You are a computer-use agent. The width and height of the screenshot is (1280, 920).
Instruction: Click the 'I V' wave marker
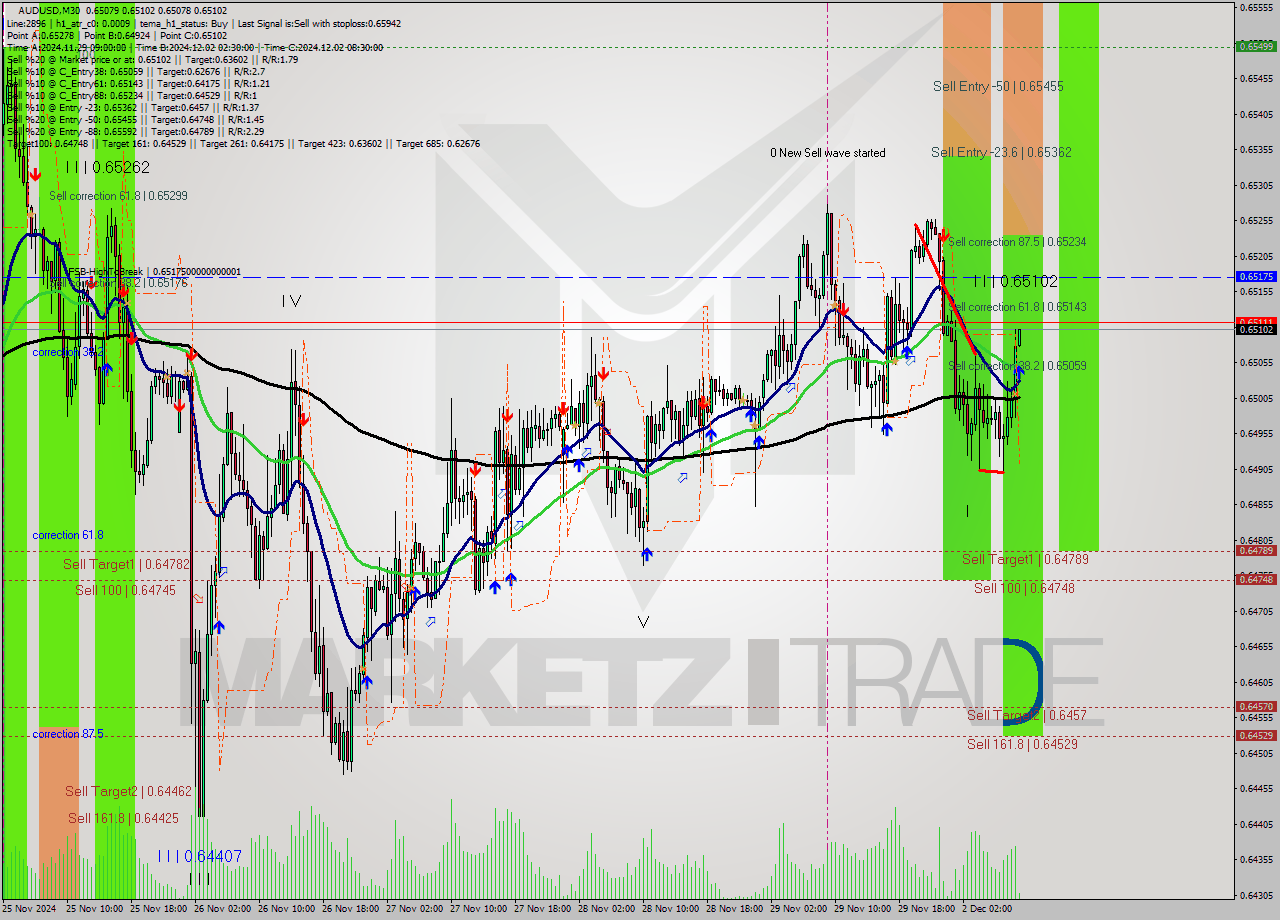[290, 300]
